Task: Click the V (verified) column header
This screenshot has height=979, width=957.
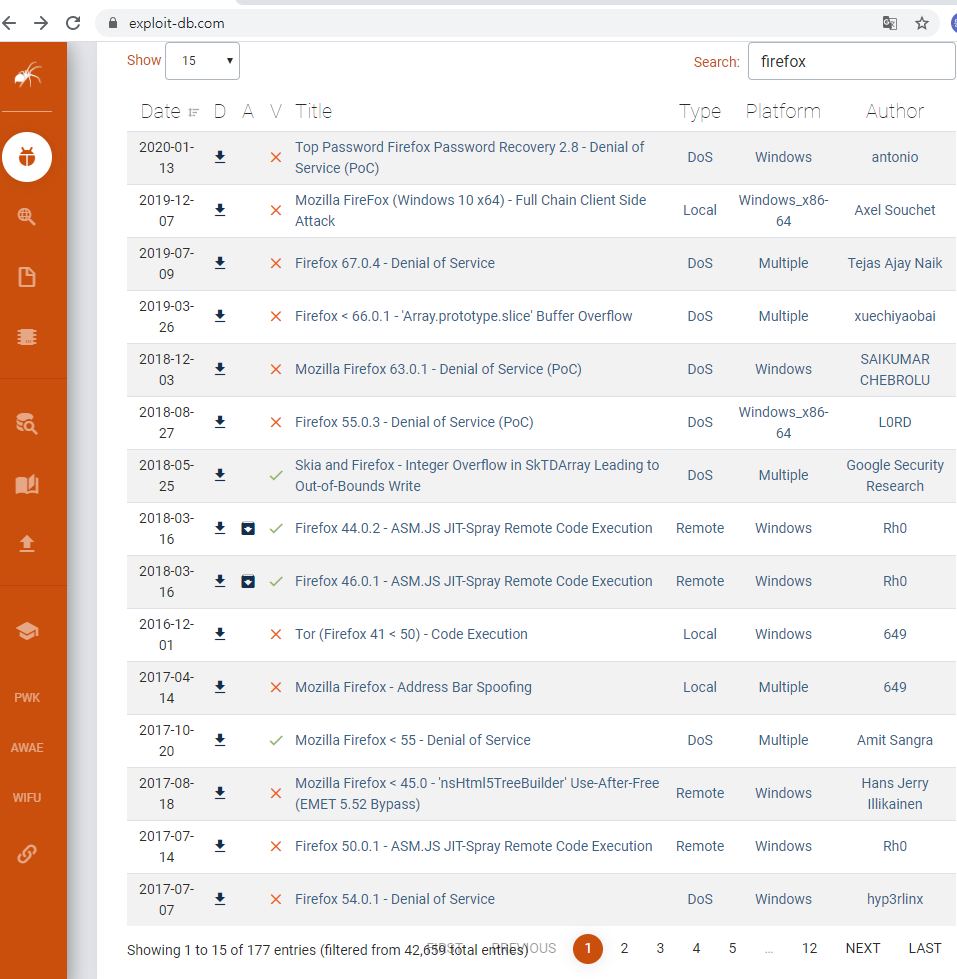Action: point(275,111)
